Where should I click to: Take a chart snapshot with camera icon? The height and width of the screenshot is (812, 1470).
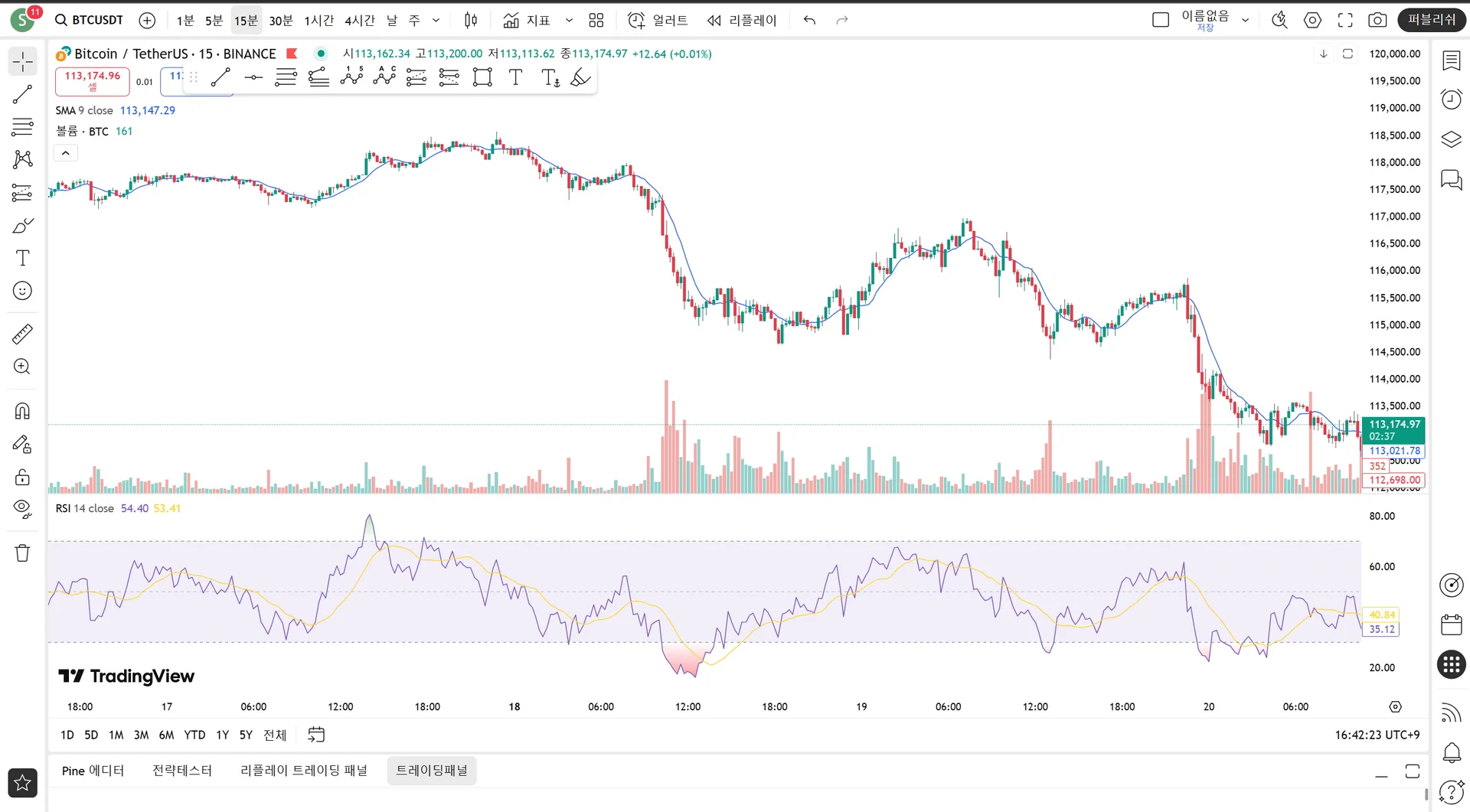point(1377,20)
